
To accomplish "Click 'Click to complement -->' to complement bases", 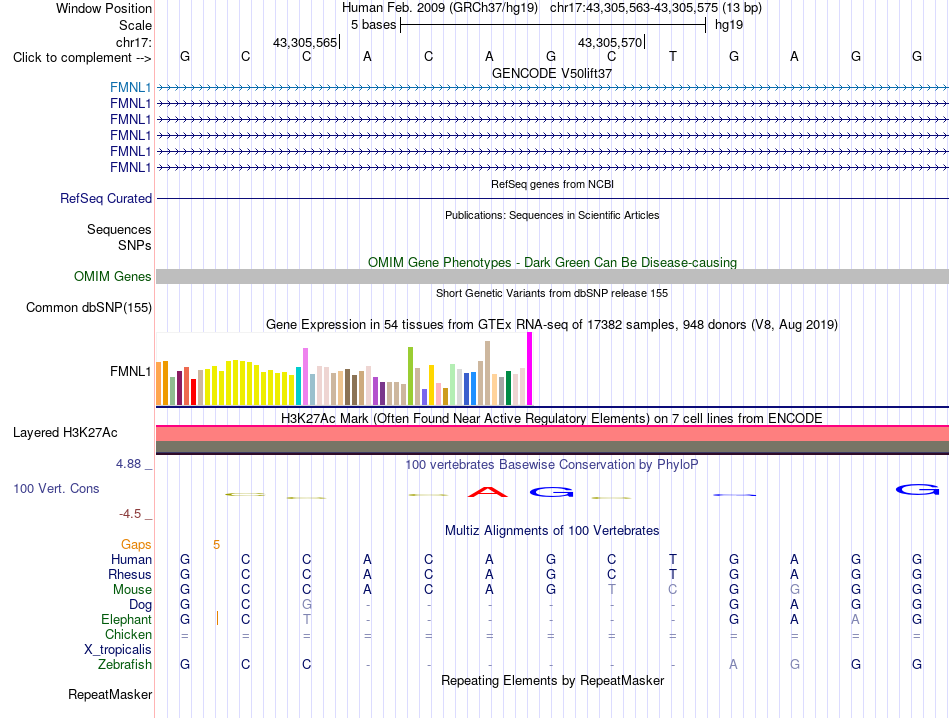I will 82,58.
